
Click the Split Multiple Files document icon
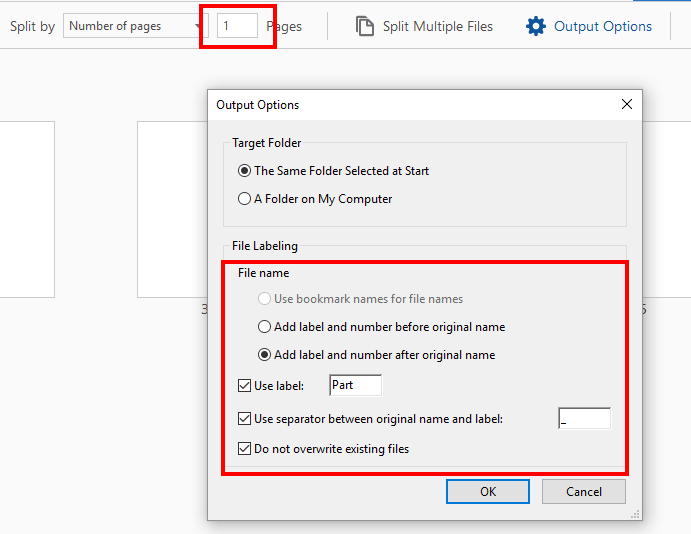coord(365,27)
